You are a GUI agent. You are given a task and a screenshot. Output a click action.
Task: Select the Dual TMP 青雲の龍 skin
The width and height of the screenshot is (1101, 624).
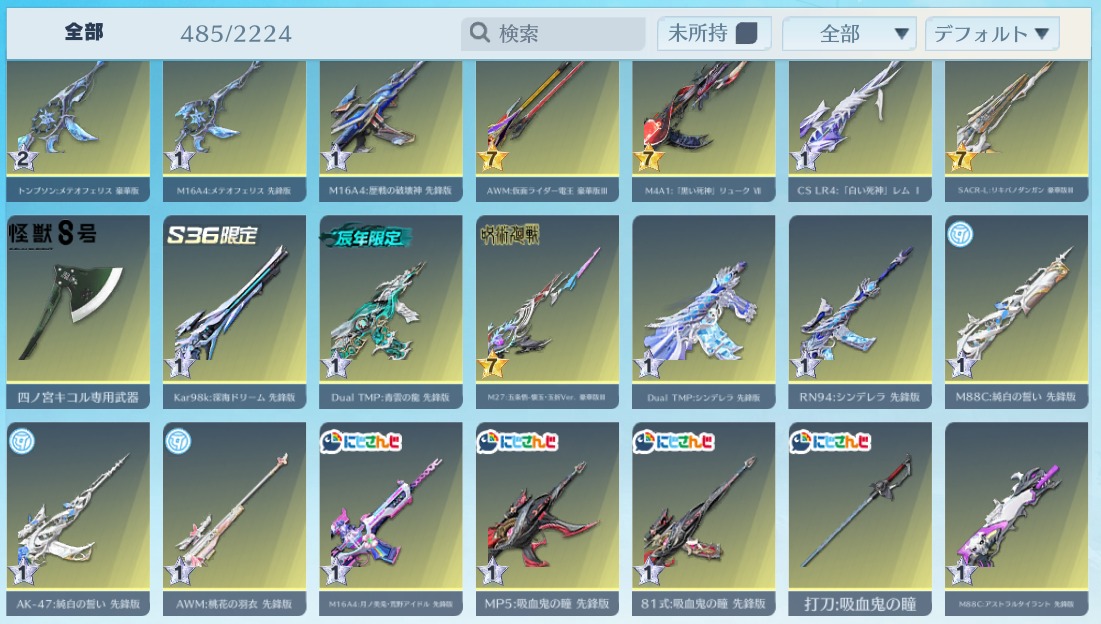pyautogui.click(x=391, y=311)
